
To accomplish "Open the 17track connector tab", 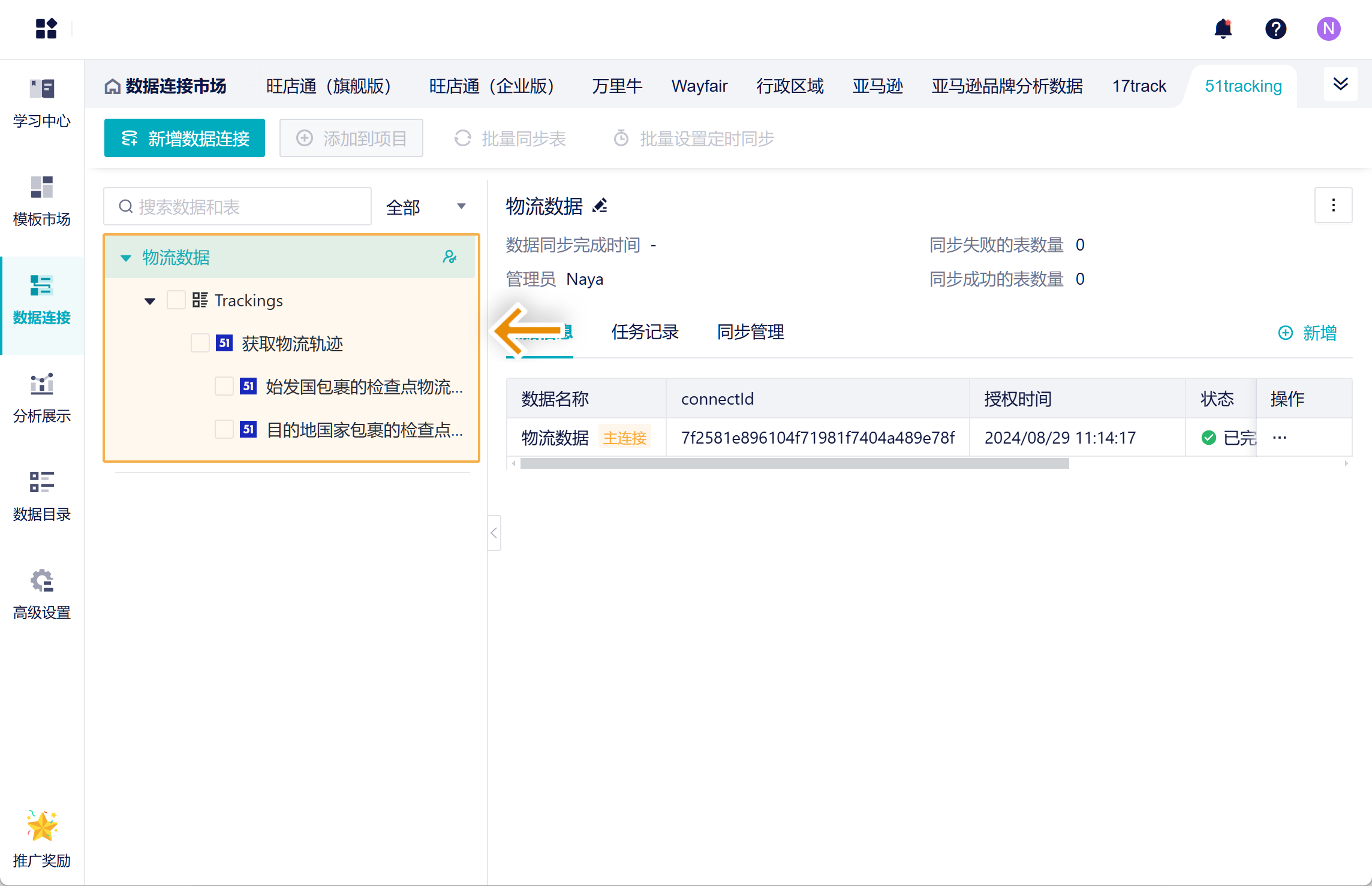I will coord(1139,86).
